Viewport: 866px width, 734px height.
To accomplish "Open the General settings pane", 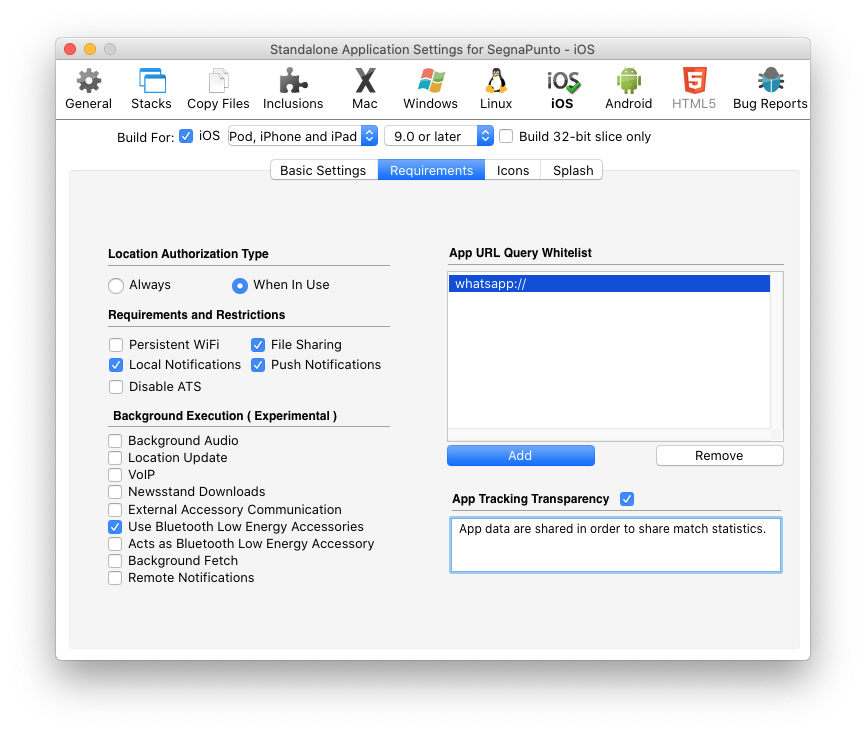I will pyautogui.click(x=88, y=88).
